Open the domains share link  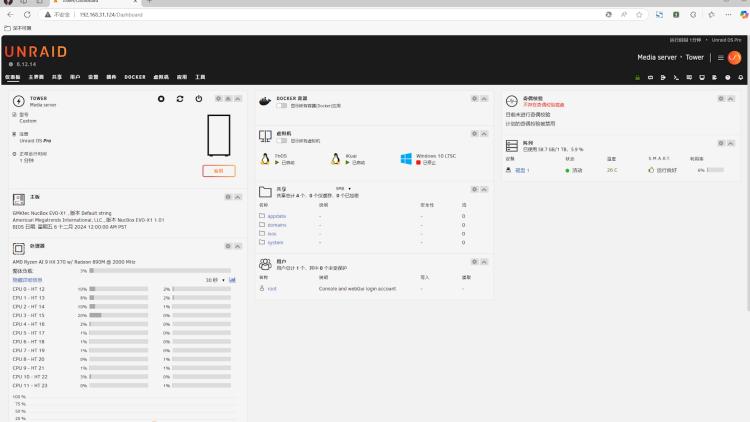click(x=277, y=225)
